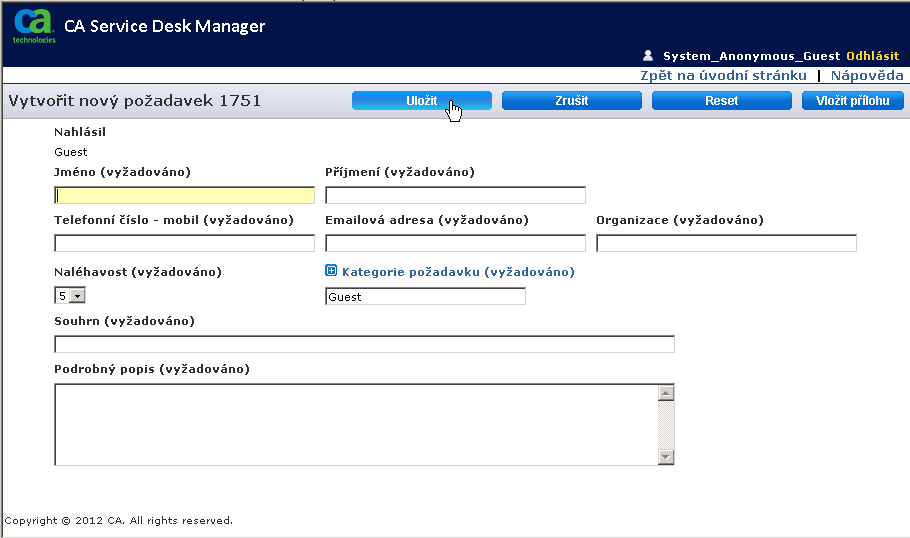The width and height of the screenshot is (910, 538).
Task: Expand the Kategorie požadavku plus icon
Action: [x=331, y=270]
